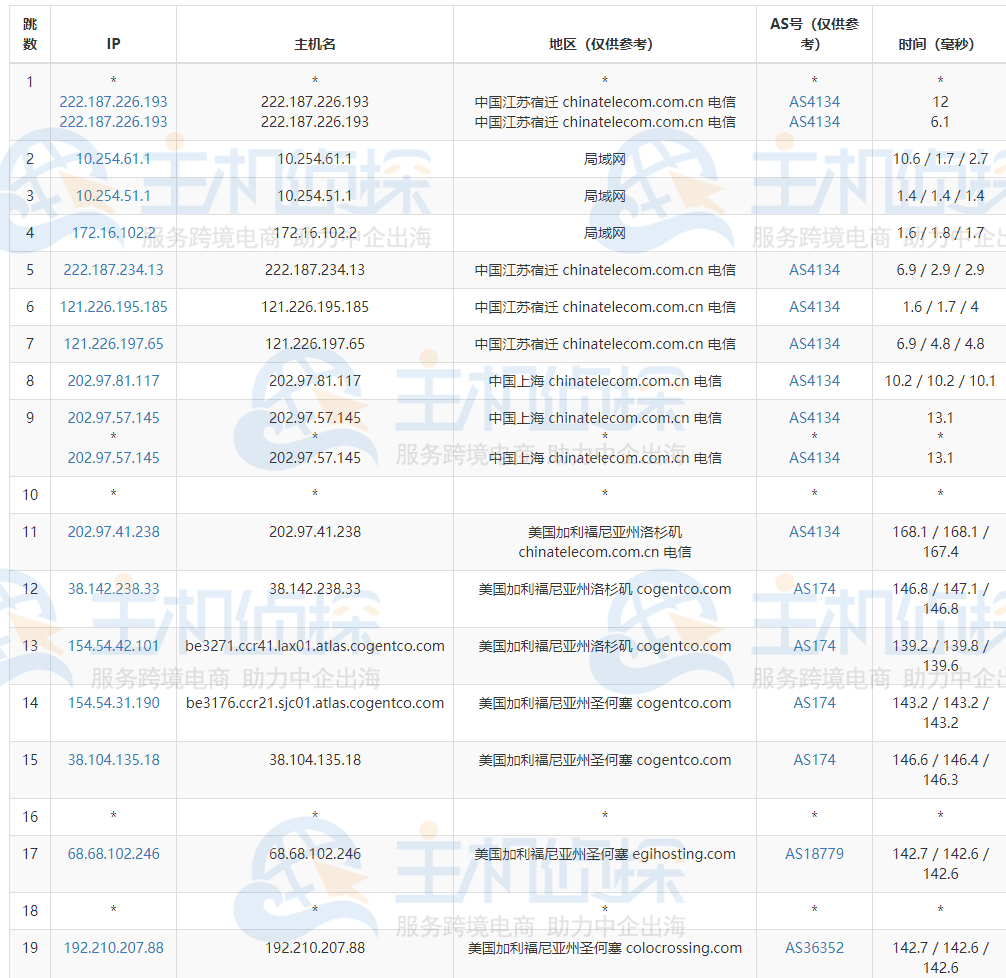Screen dimensions: 1006x978
Task: Click the IP column header
Action: click(x=113, y=43)
